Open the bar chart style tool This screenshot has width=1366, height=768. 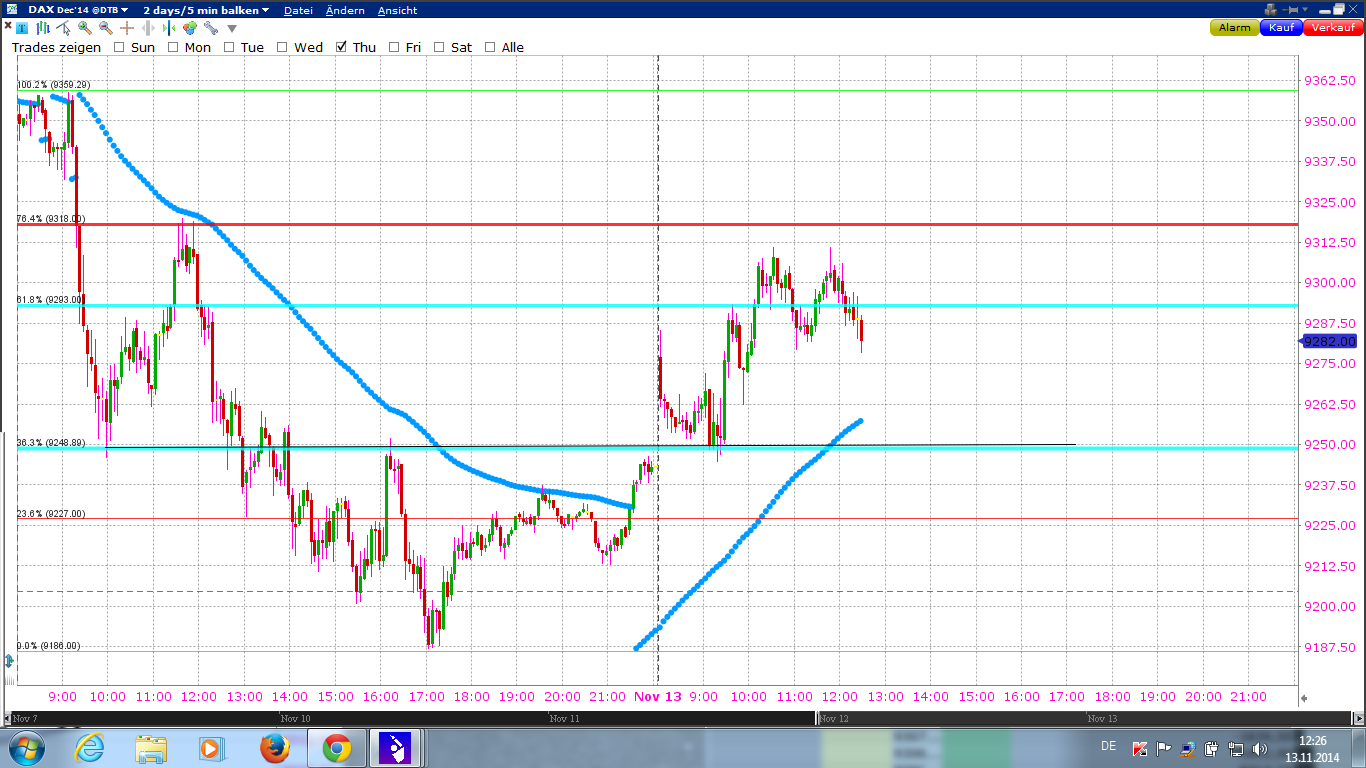click(41, 29)
